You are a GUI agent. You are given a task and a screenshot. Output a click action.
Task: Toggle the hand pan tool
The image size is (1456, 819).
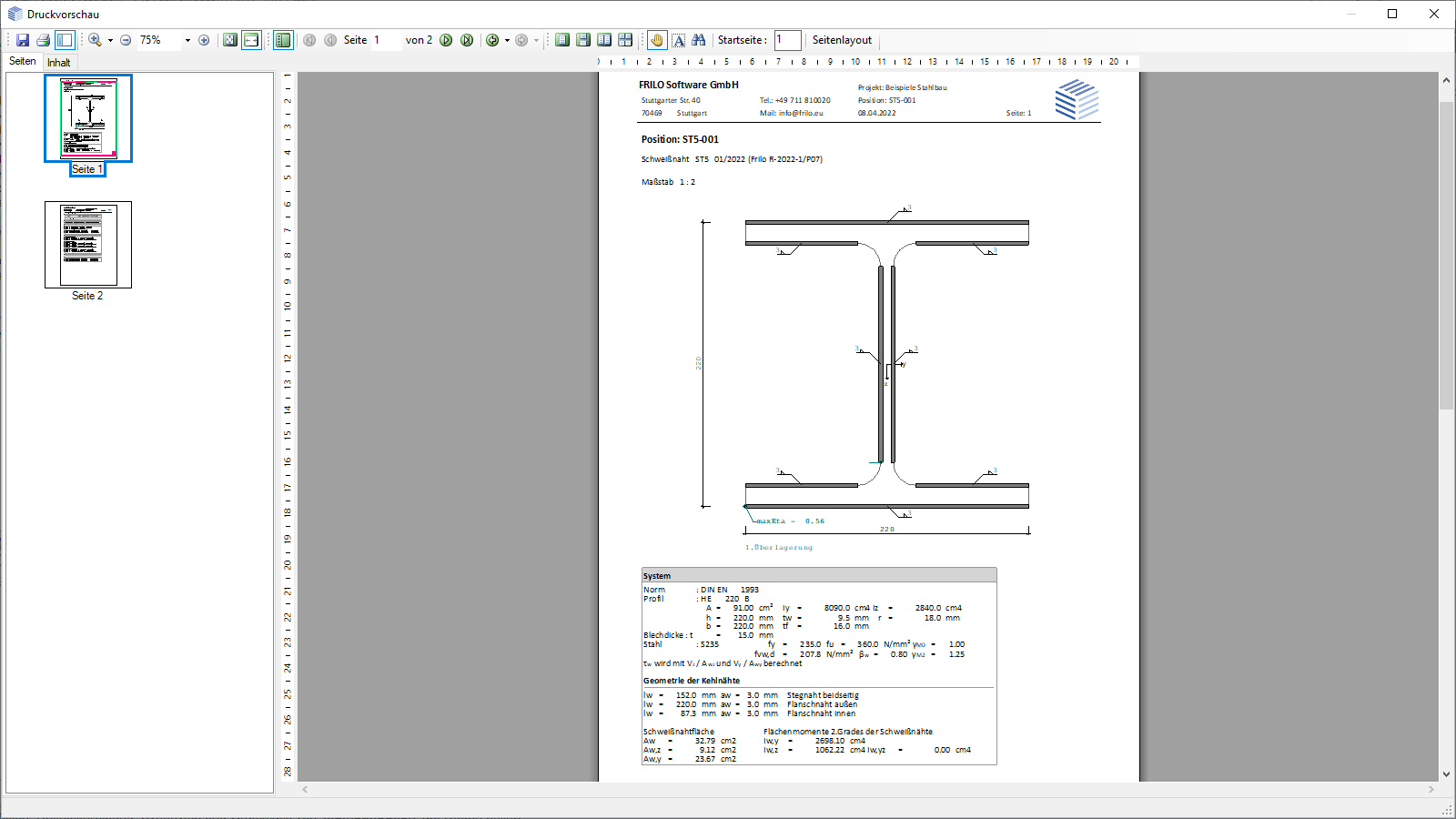coord(657,40)
